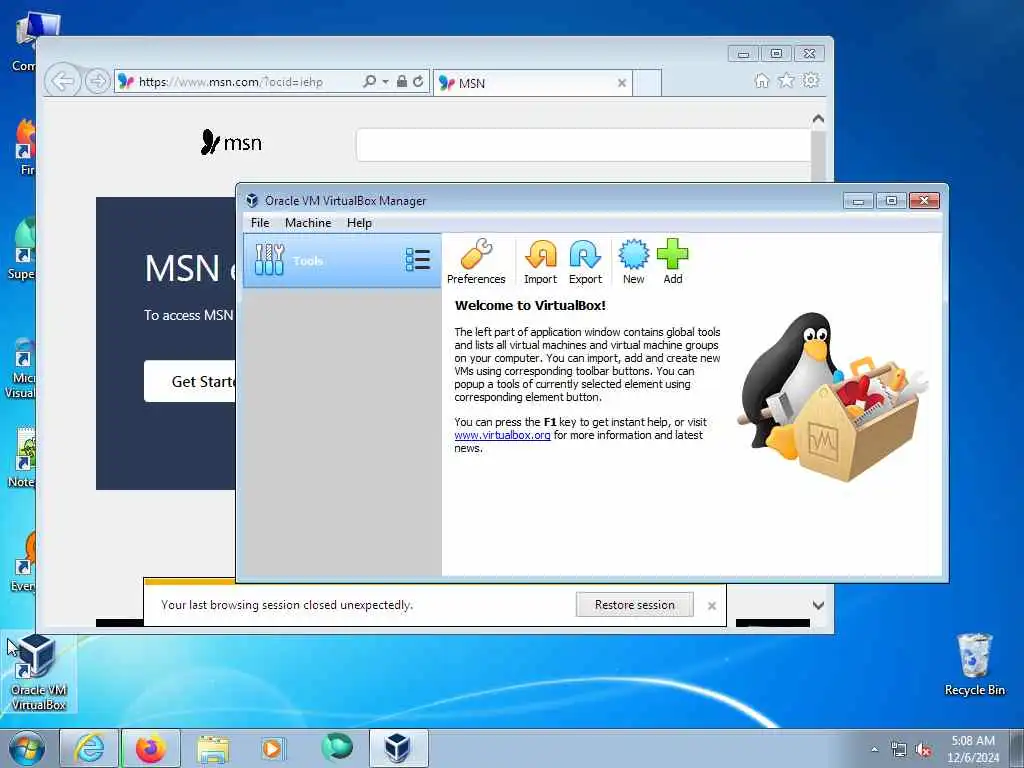
Task: Click Internet Explorer on the taskbar
Action: [89, 748]
